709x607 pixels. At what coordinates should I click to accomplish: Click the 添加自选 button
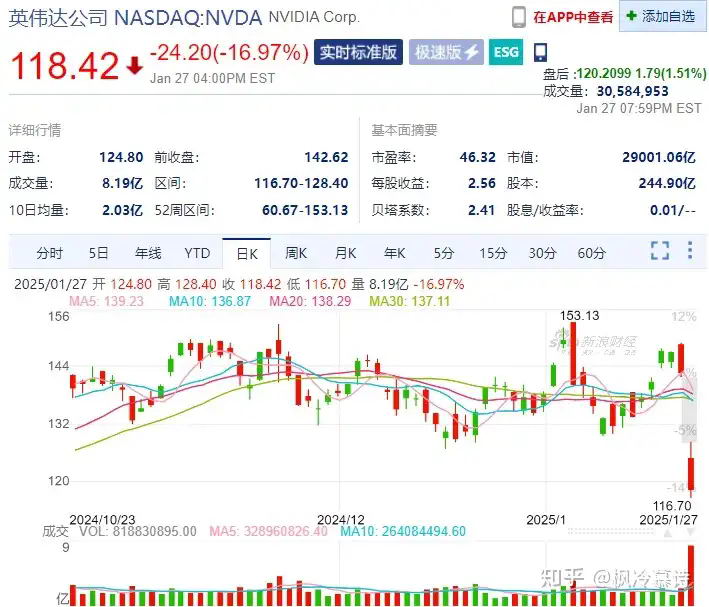tap(659, 17)
